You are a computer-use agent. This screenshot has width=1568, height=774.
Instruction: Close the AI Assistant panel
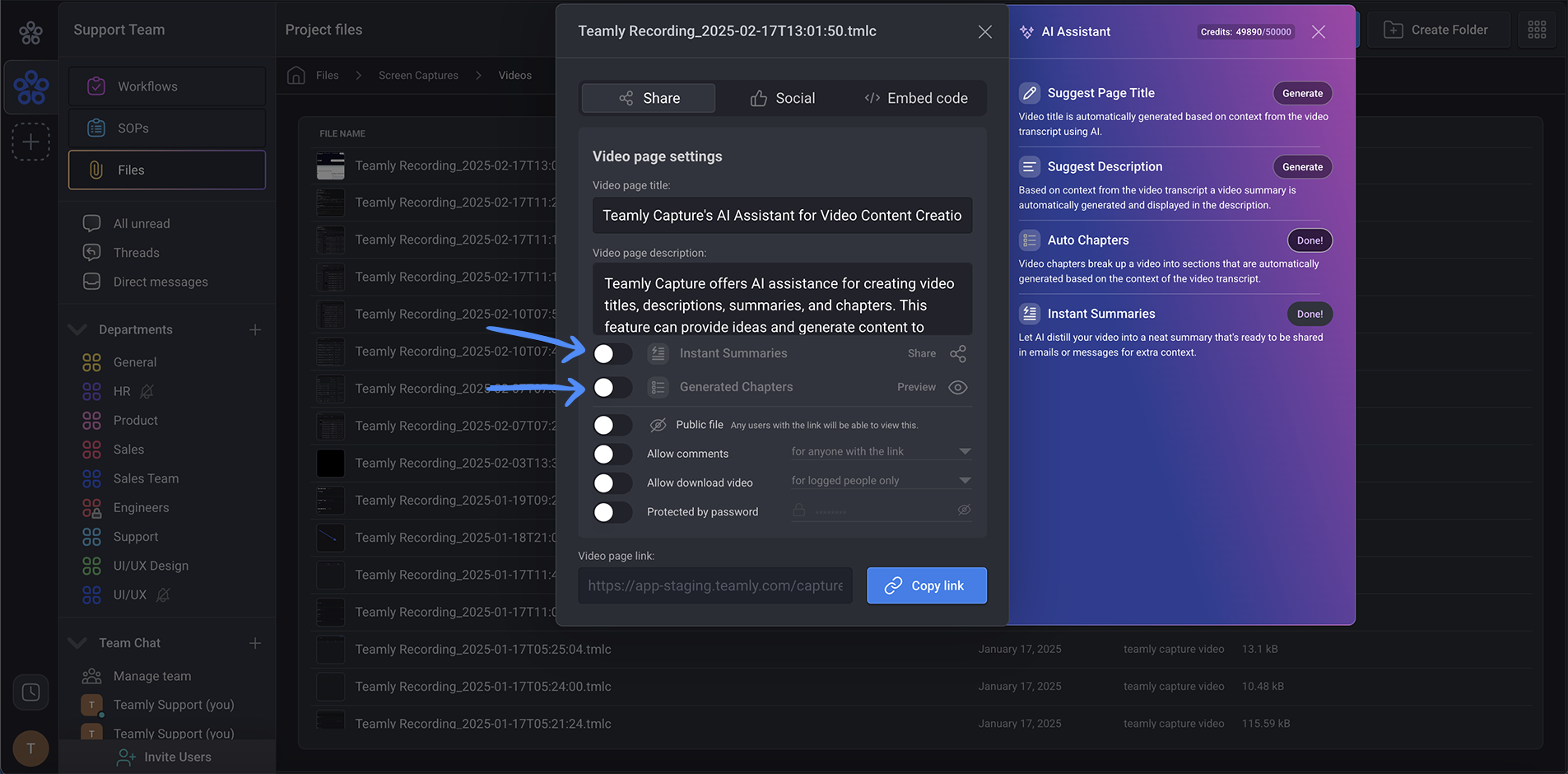(x=1319, y=32)
